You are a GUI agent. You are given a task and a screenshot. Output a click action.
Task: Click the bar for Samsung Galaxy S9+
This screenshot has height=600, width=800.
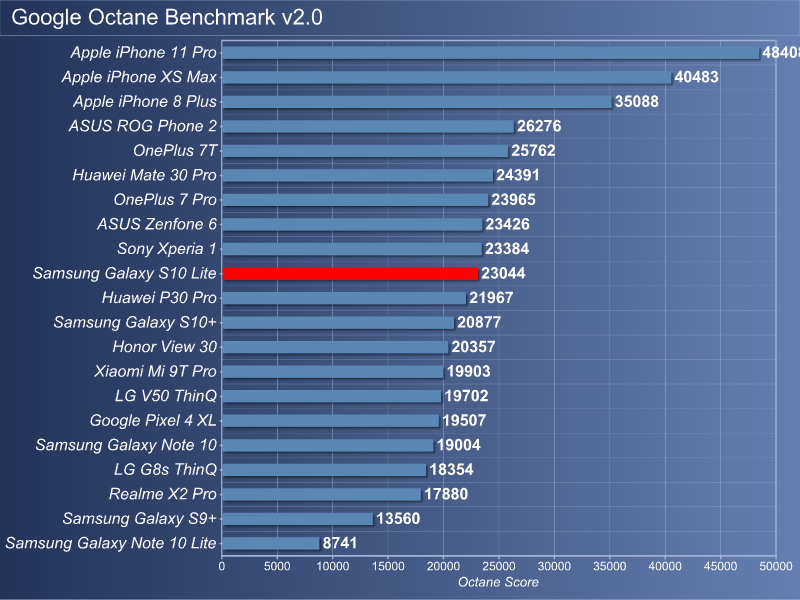coord(297,518)
